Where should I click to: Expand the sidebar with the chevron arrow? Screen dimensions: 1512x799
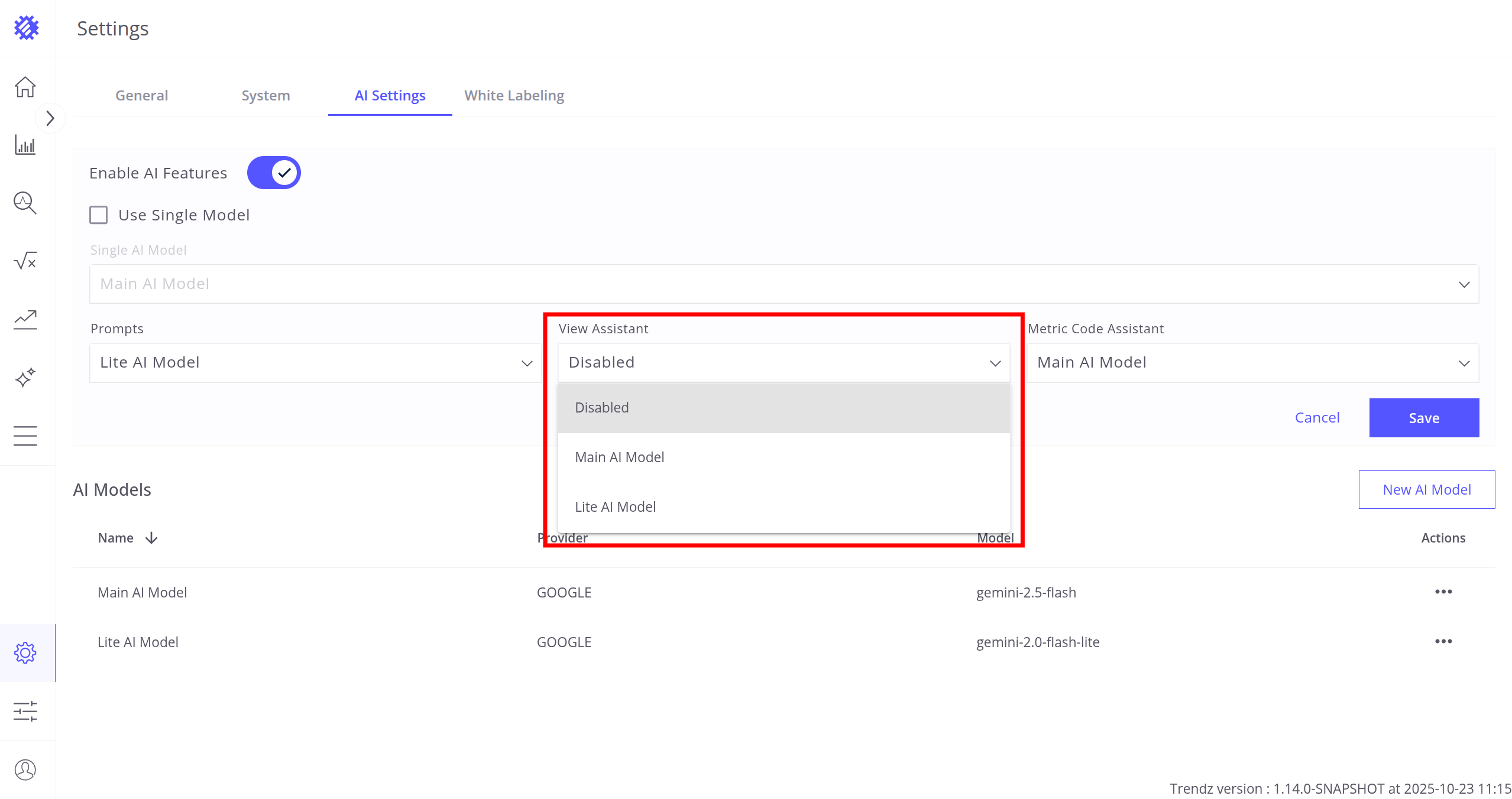[50, 119]
